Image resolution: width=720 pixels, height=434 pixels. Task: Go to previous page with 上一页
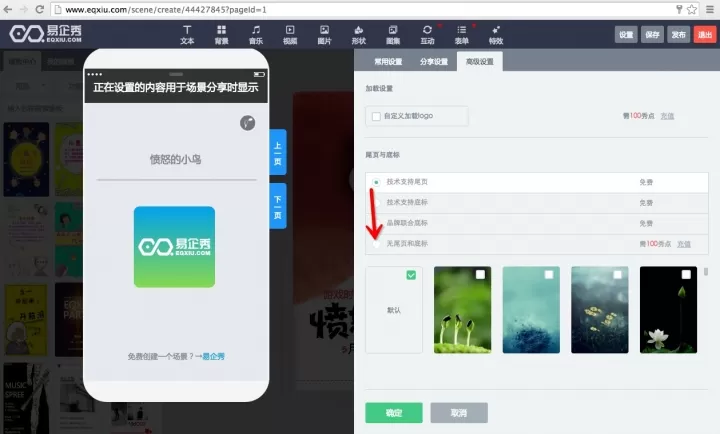278,152
